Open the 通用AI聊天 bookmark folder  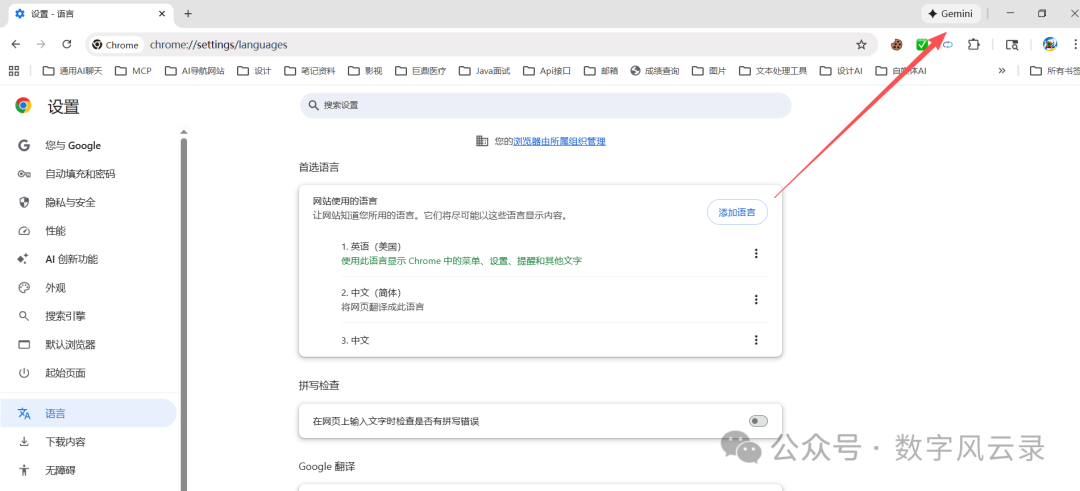pos(73,70)
